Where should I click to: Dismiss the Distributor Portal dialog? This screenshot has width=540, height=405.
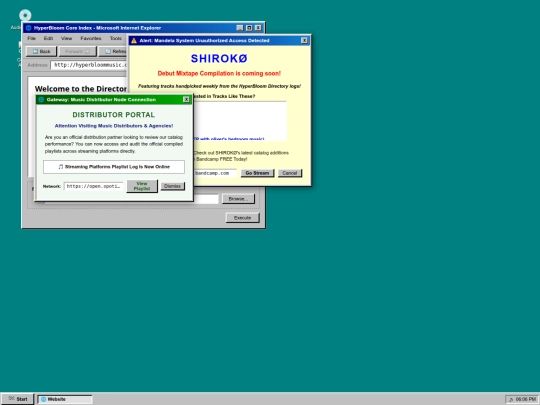173,186
